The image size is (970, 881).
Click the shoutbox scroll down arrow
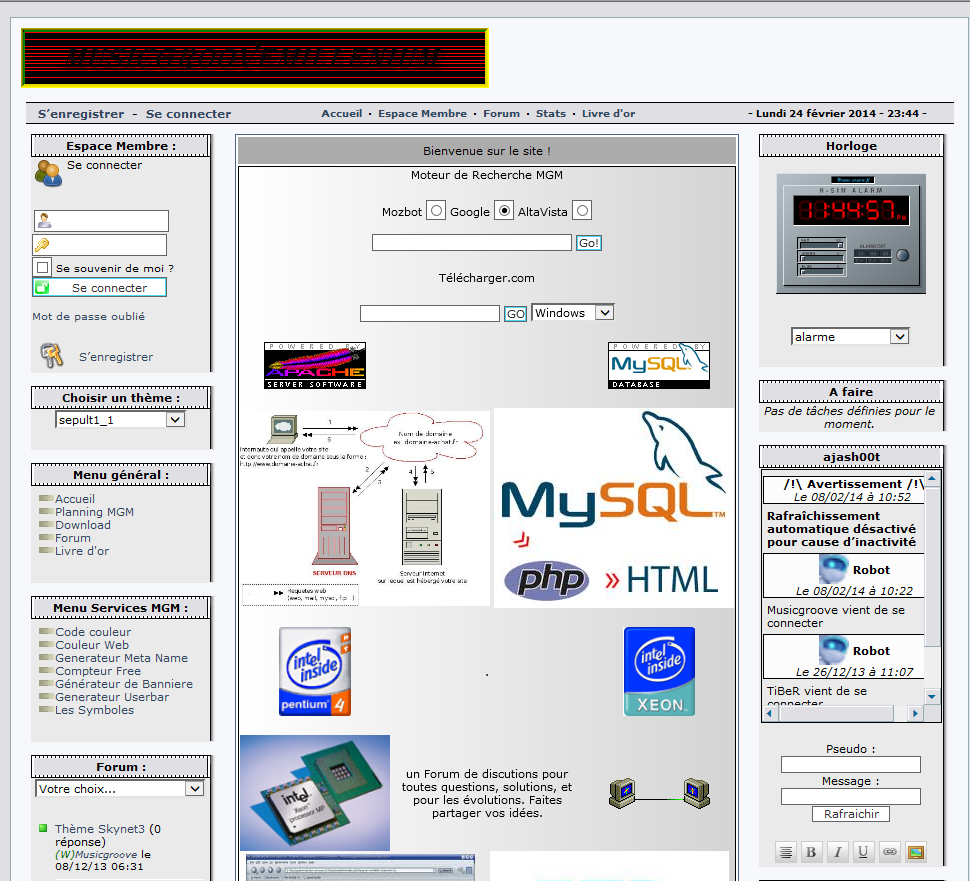click(x=932, y=696)
